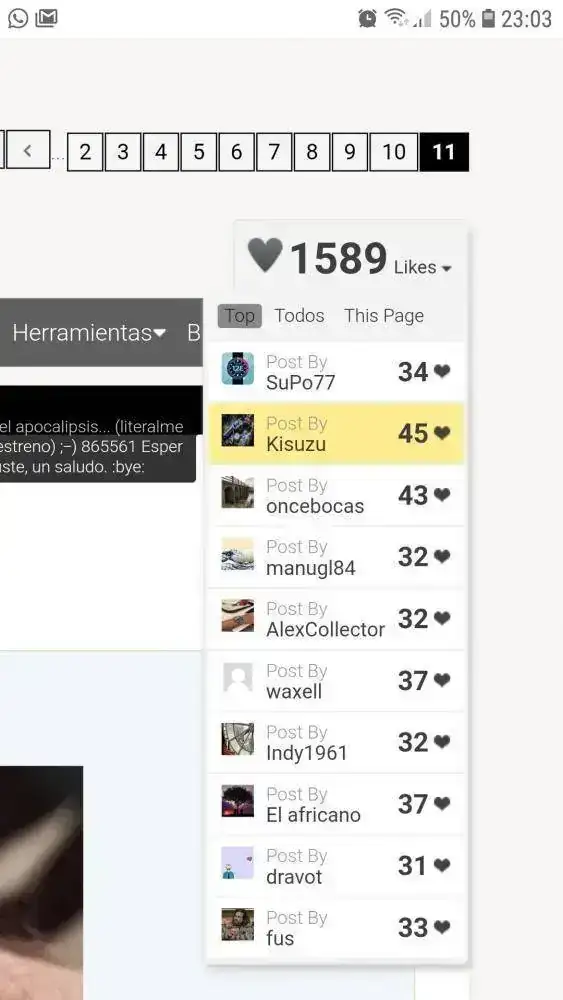Switch to the This Page tab
This screenshot has width=563, height=1000.
pos(384,316)
